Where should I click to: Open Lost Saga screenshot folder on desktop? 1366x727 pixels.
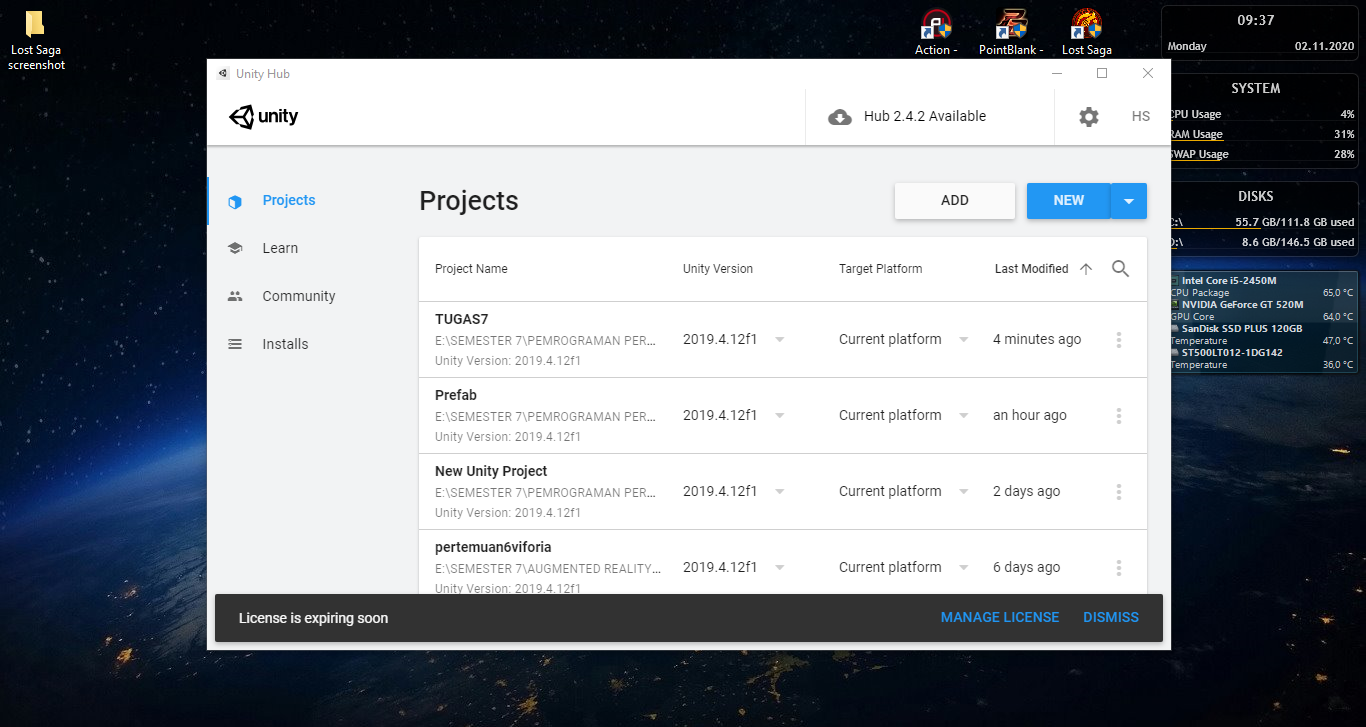coord(36,41)
